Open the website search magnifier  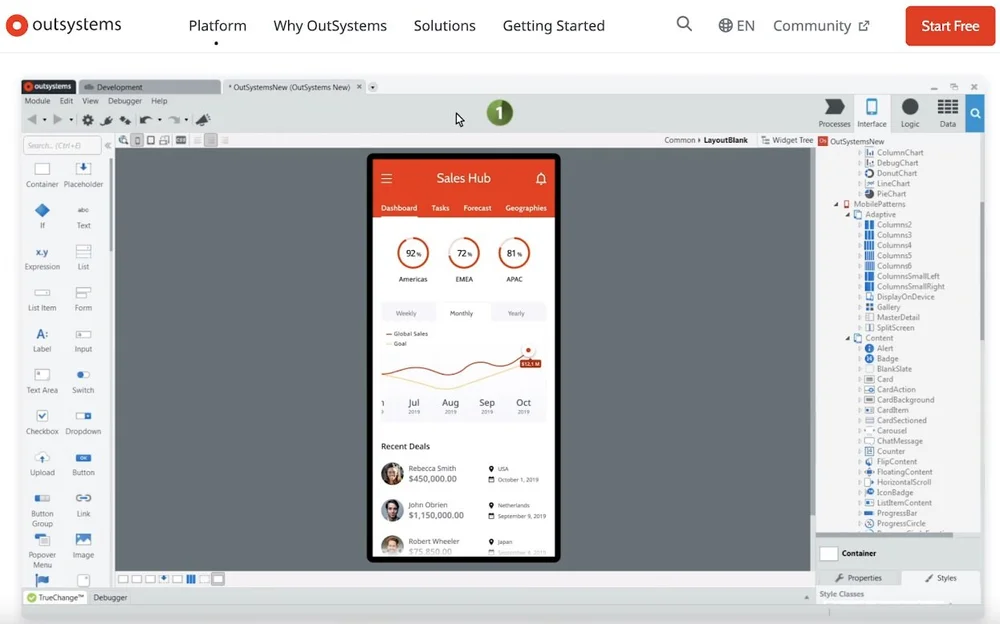pyautogui.click(x=684, y=24)
